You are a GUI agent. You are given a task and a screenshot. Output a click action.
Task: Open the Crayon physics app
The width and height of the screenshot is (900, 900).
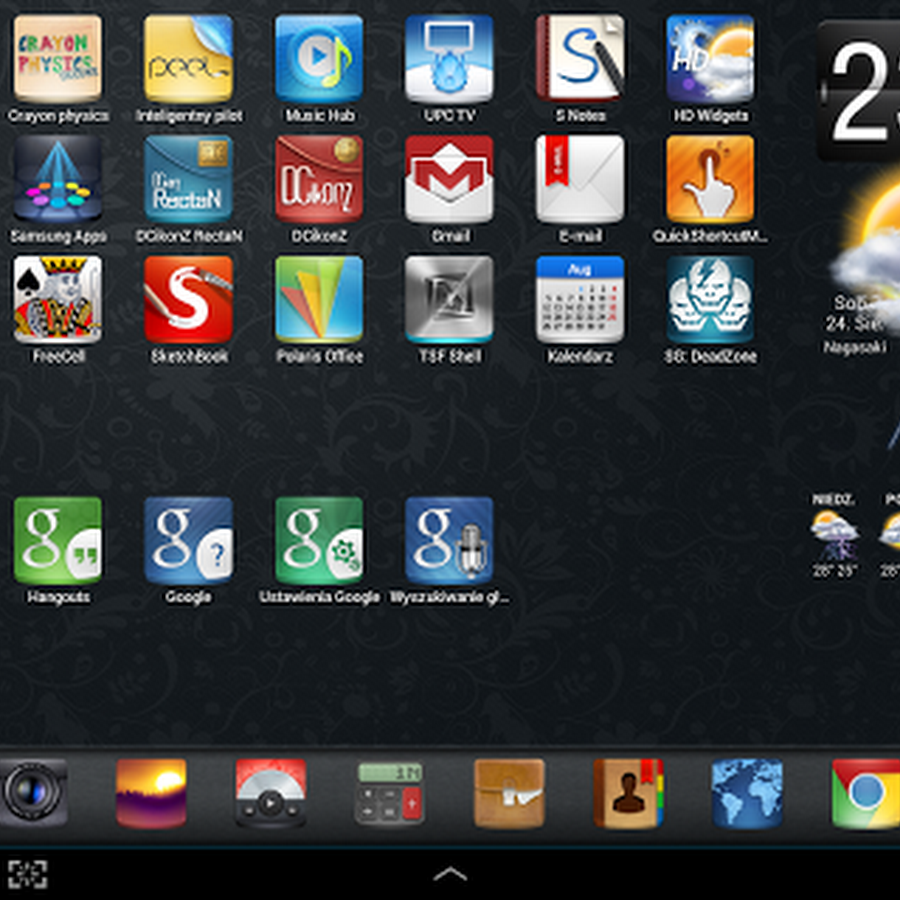(x=57, y=59)
